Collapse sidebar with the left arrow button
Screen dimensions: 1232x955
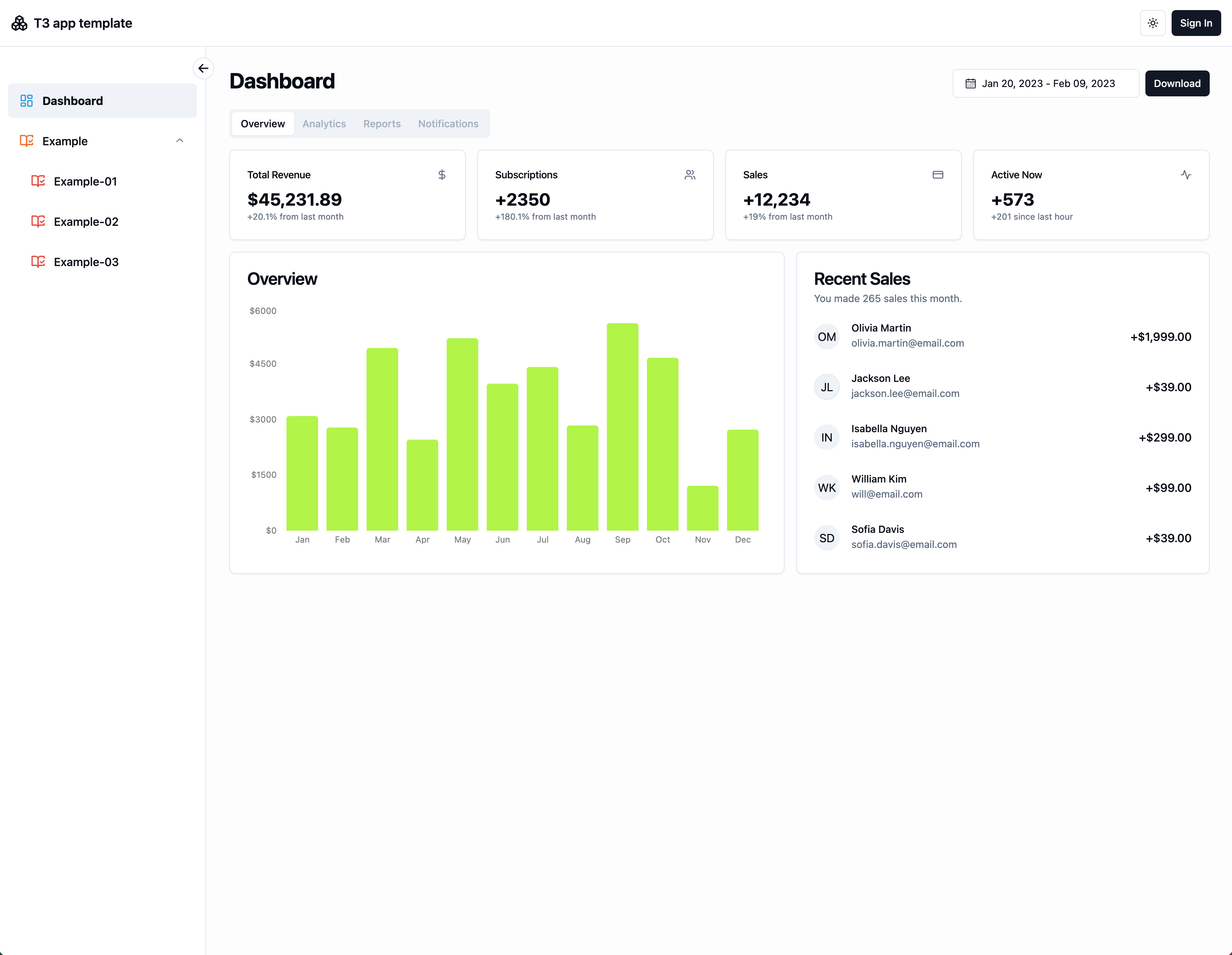click(x=203, y=68)
